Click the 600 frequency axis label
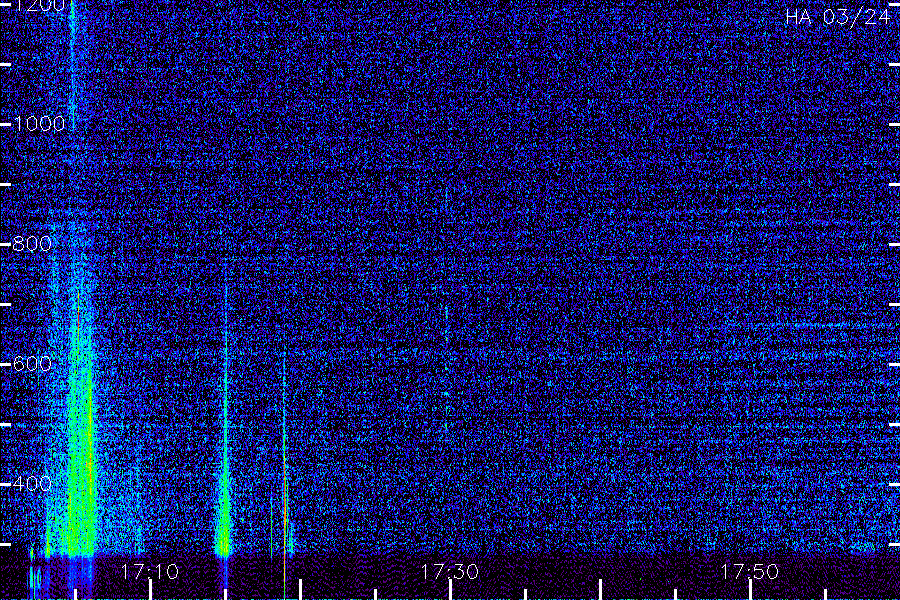The height and width of the screenshot is (600, 900). click(32, 363)
